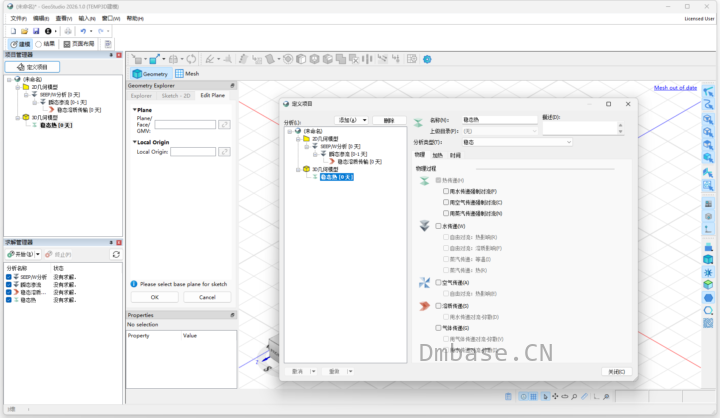Image resolution: width=720 pixels, height=418 pixels.
Task: Click OK in Geometry Explorer
Action: (155, 297)
